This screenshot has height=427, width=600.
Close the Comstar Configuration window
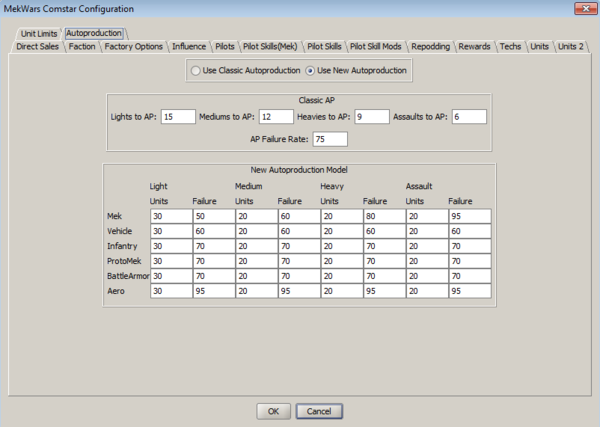(x=580, y=8)
